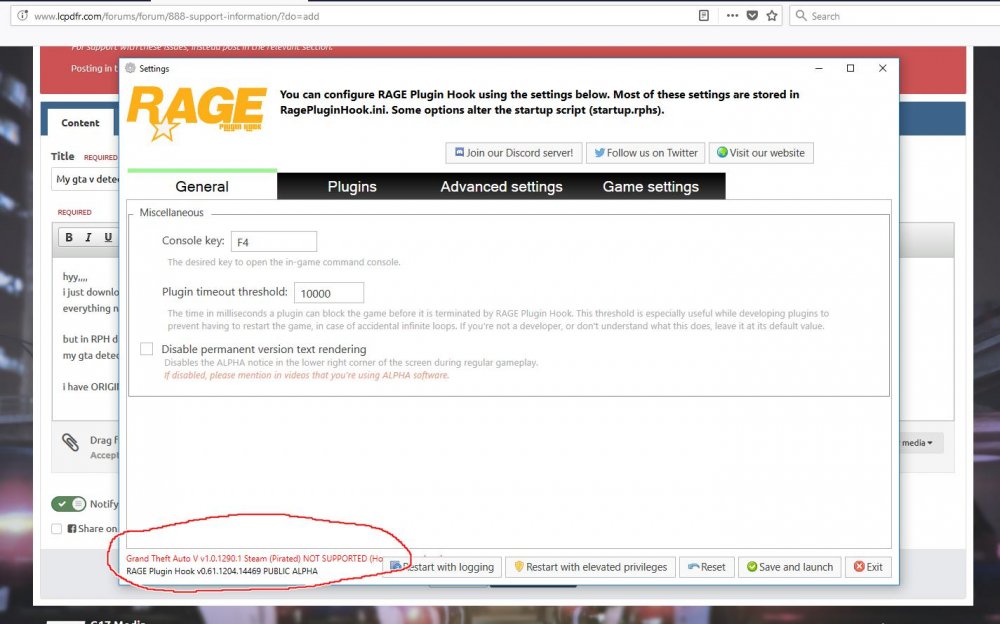Click the Plugin timeout threshold field

(x=328, y=293)
